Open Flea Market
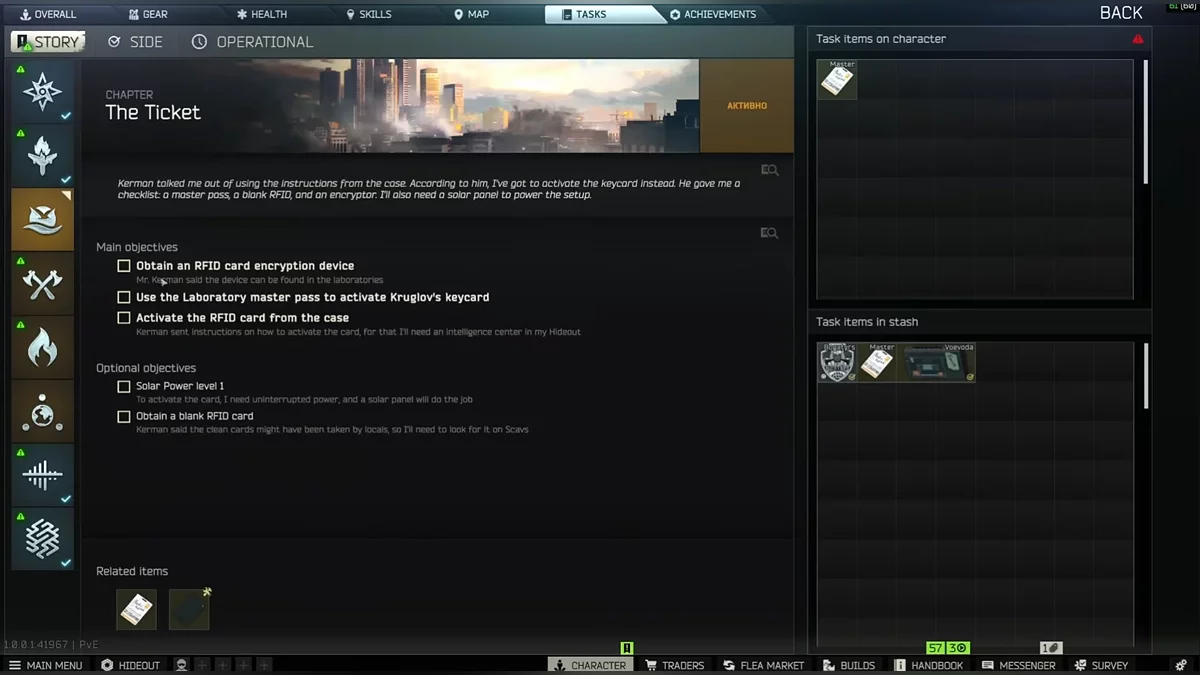 coord(763,665)
